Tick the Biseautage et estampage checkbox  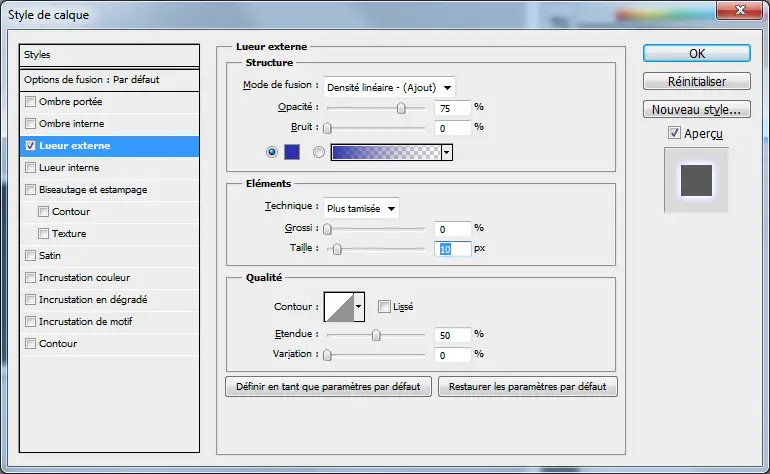point(30,190)
